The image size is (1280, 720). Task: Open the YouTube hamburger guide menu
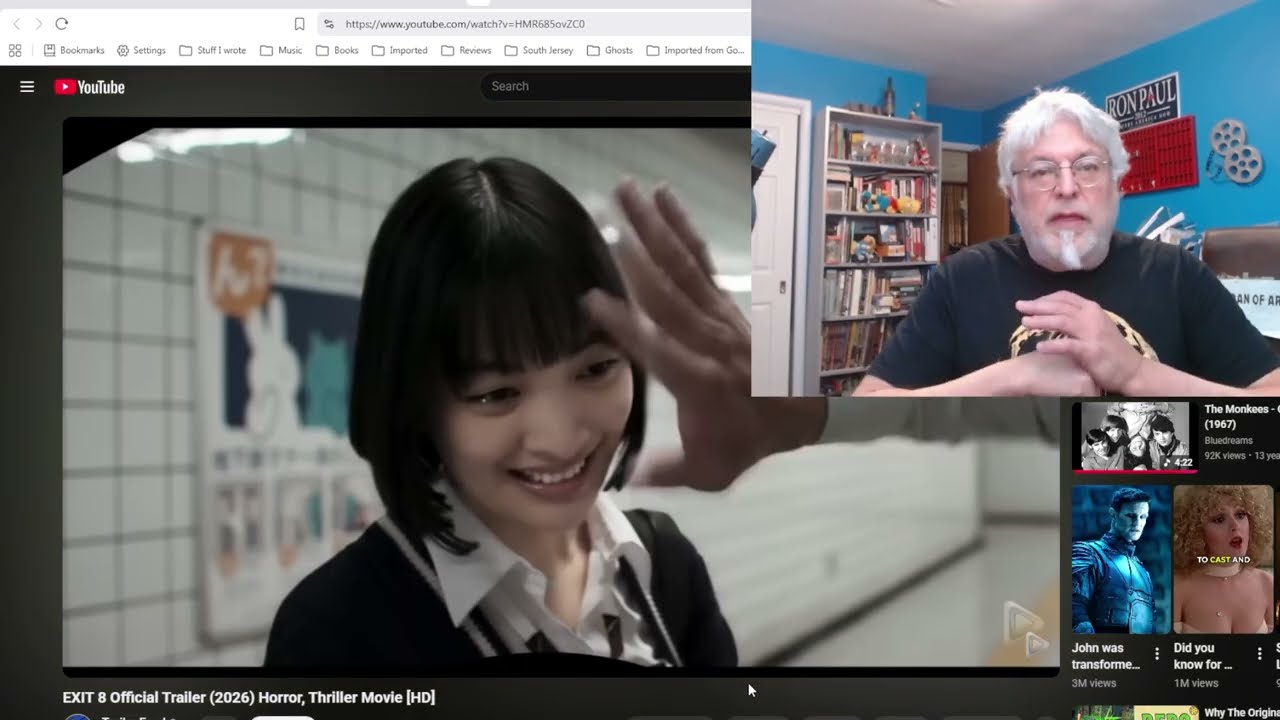tap(27, 87)
